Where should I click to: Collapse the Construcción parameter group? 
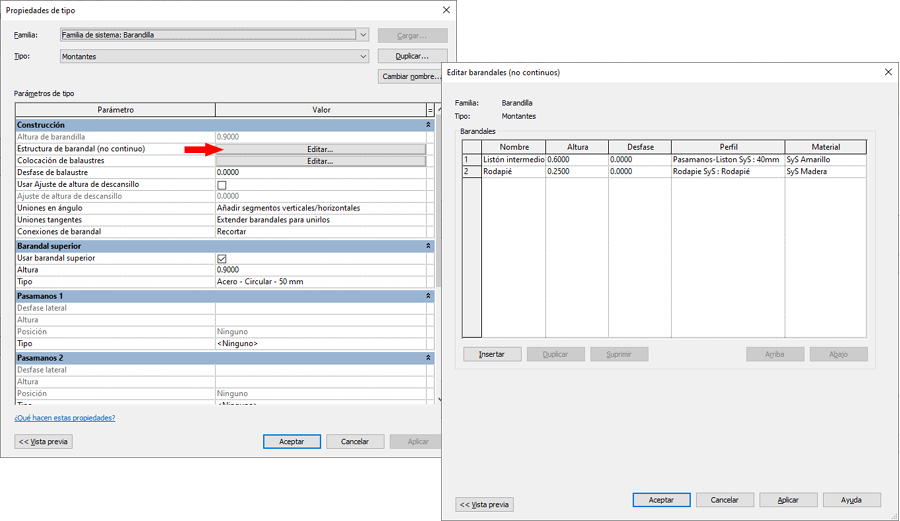(429, 125)
